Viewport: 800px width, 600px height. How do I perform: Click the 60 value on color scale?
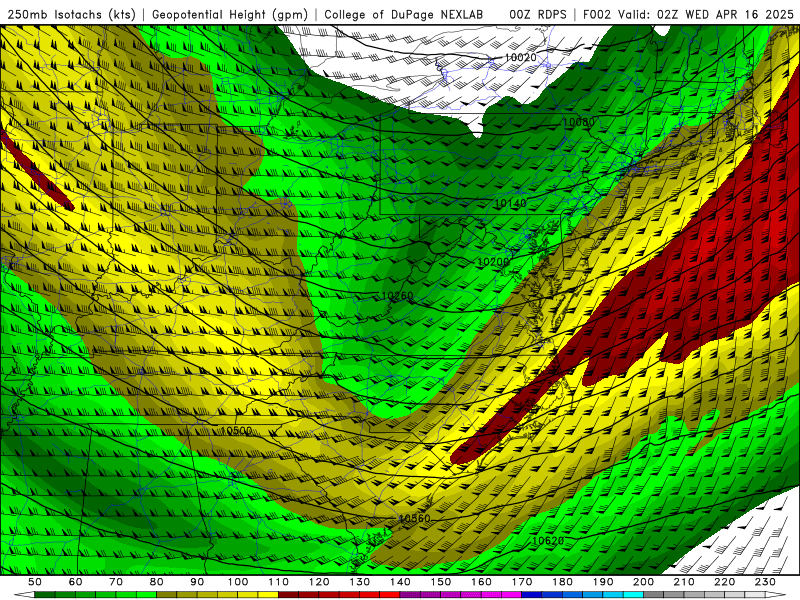(x=75, y=582)
